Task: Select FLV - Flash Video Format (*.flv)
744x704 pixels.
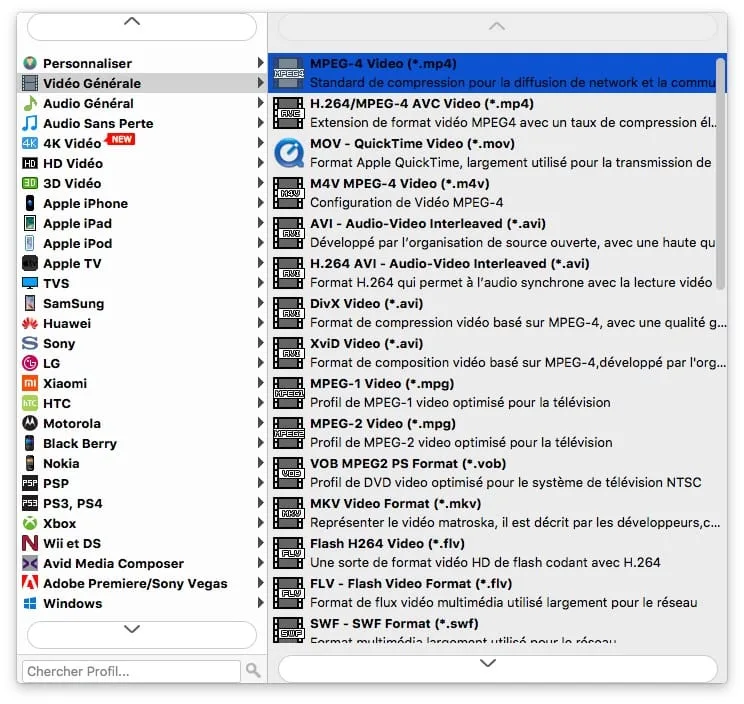Action: tap(497, 593)
